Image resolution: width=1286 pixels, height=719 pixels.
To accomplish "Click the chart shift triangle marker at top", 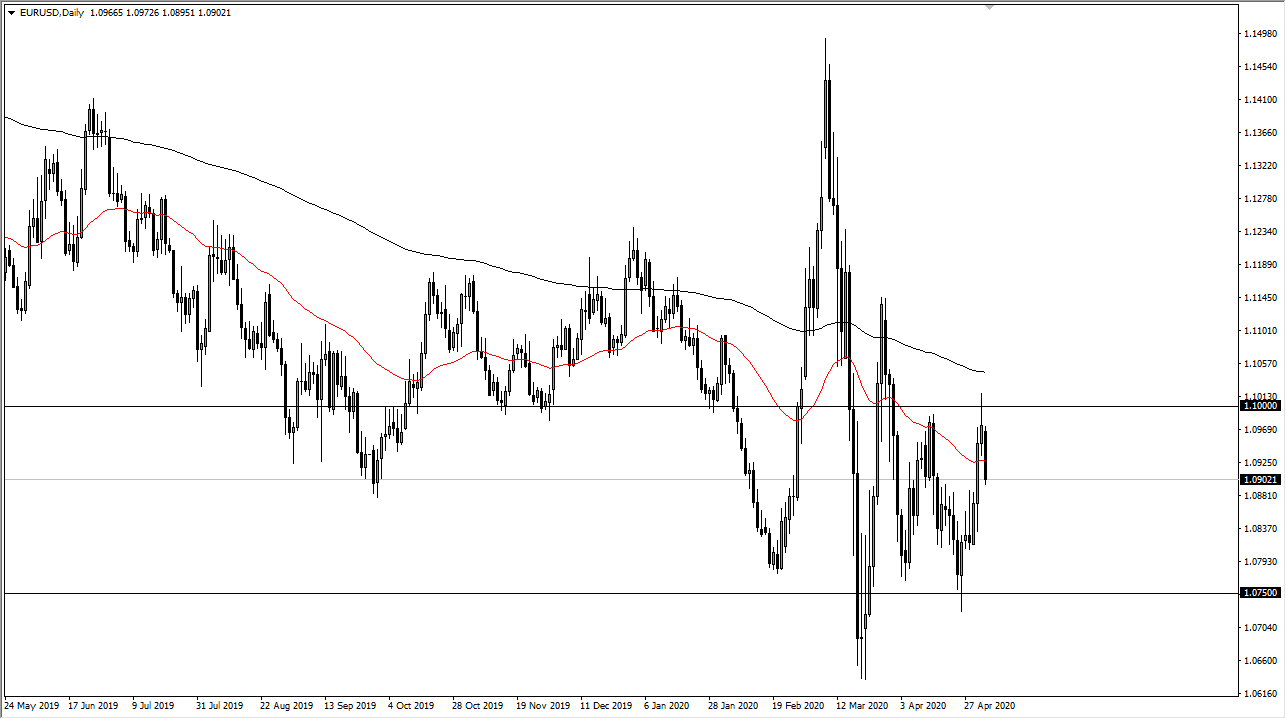I will pyautogui.click(x=990, y=7).
